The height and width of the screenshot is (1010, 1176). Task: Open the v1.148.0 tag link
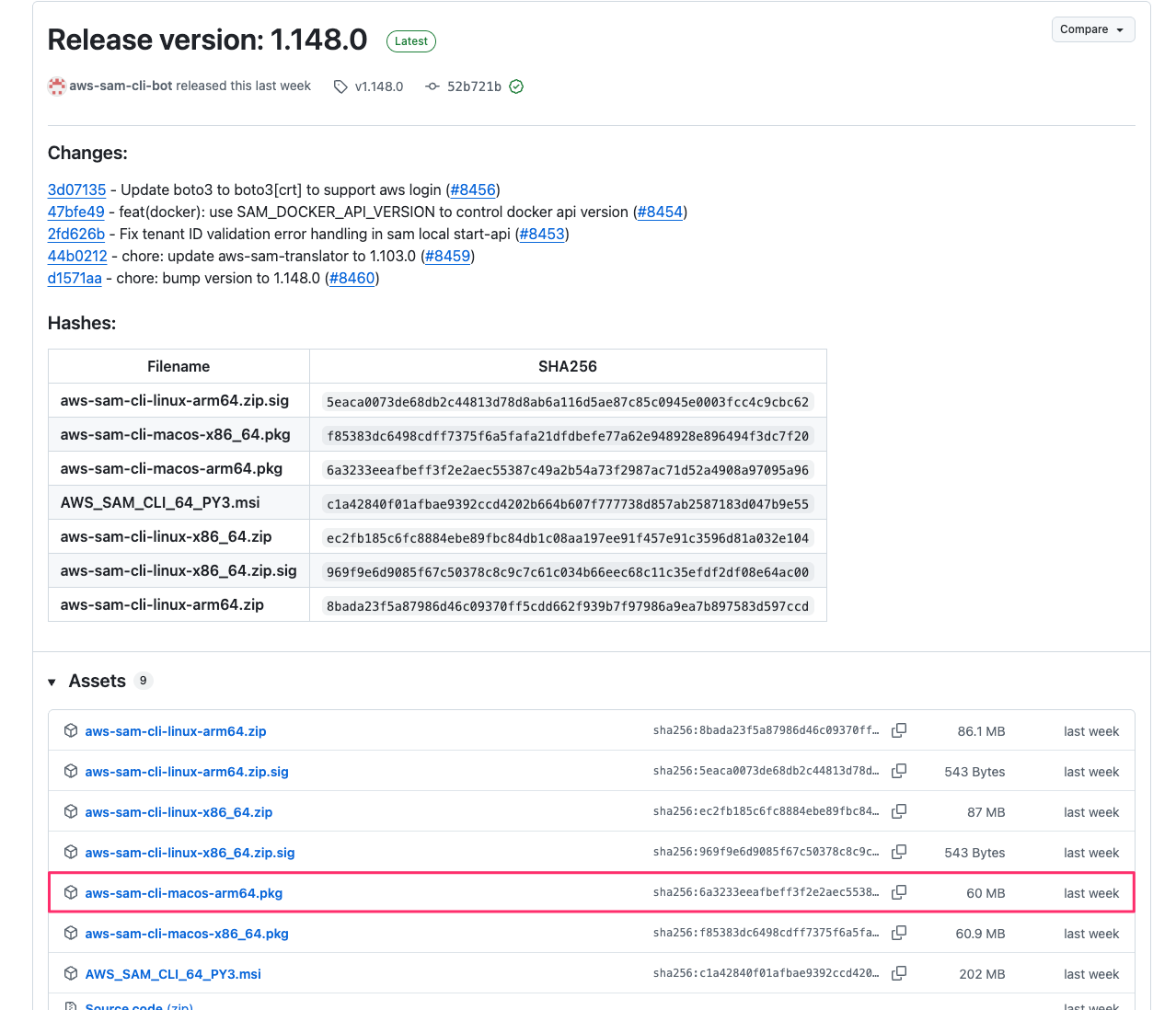click(x=378, y=86)
